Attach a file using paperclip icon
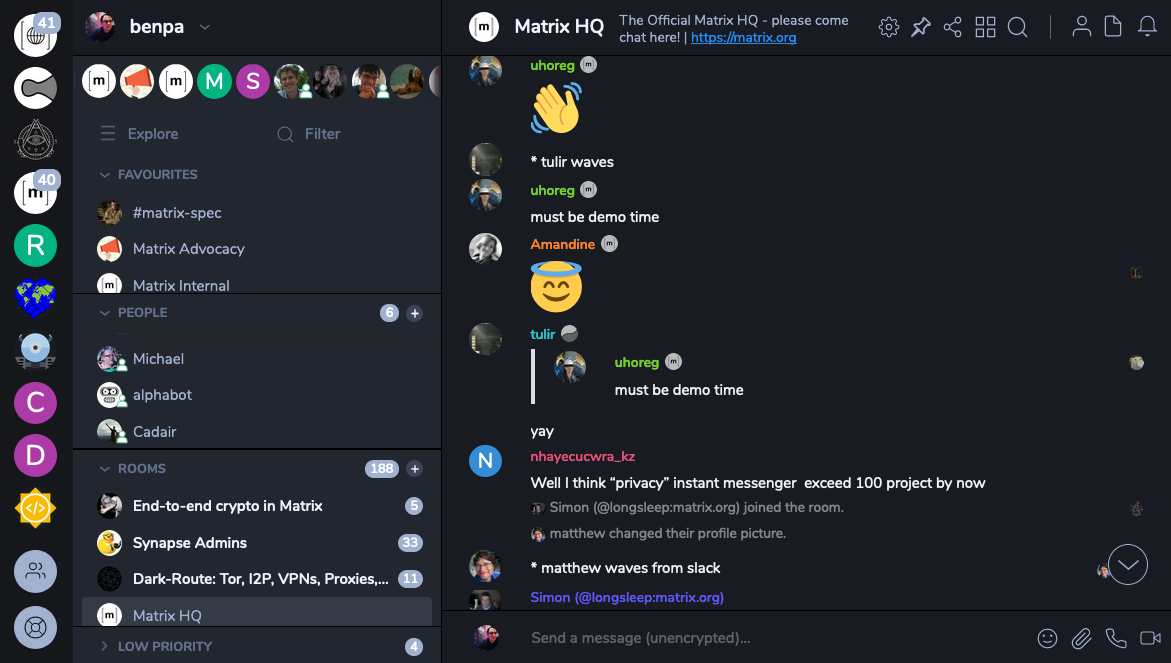This screenshot has height=663, width=1171. coord(1081,638)
